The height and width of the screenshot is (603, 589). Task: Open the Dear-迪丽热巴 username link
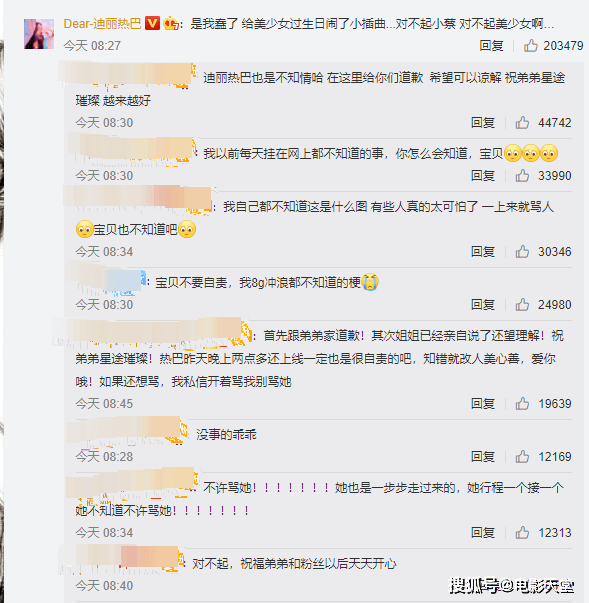click(x=102, y=24)
